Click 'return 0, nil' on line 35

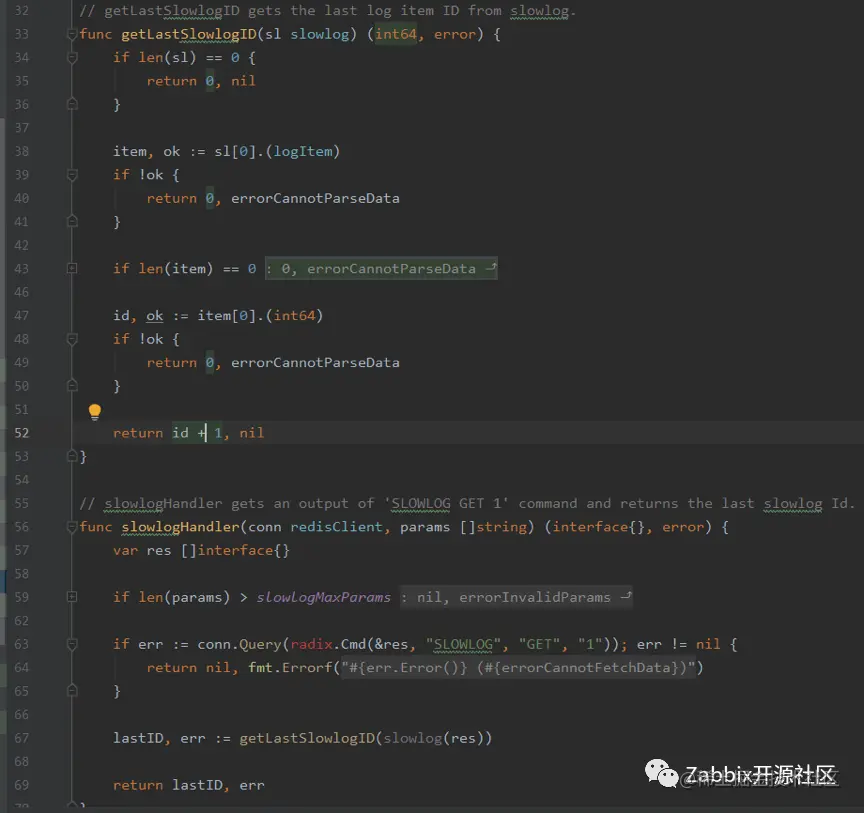tap(201, 81)
